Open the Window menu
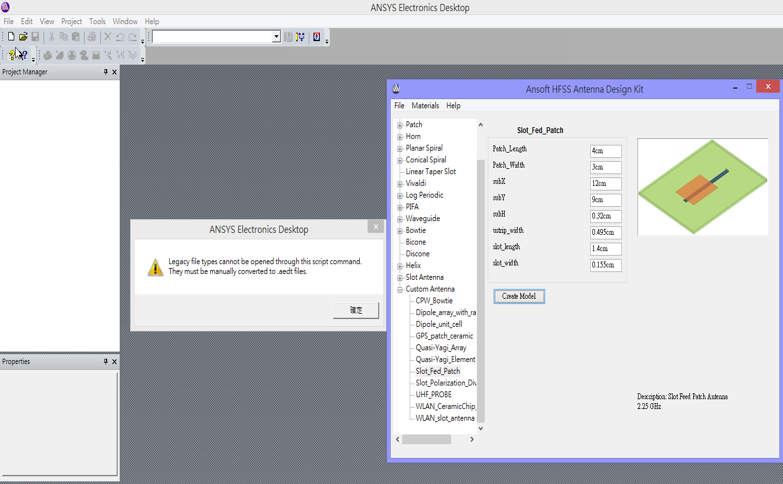The image size is (783, 484). pyautogui.click(x=125, y=21)
